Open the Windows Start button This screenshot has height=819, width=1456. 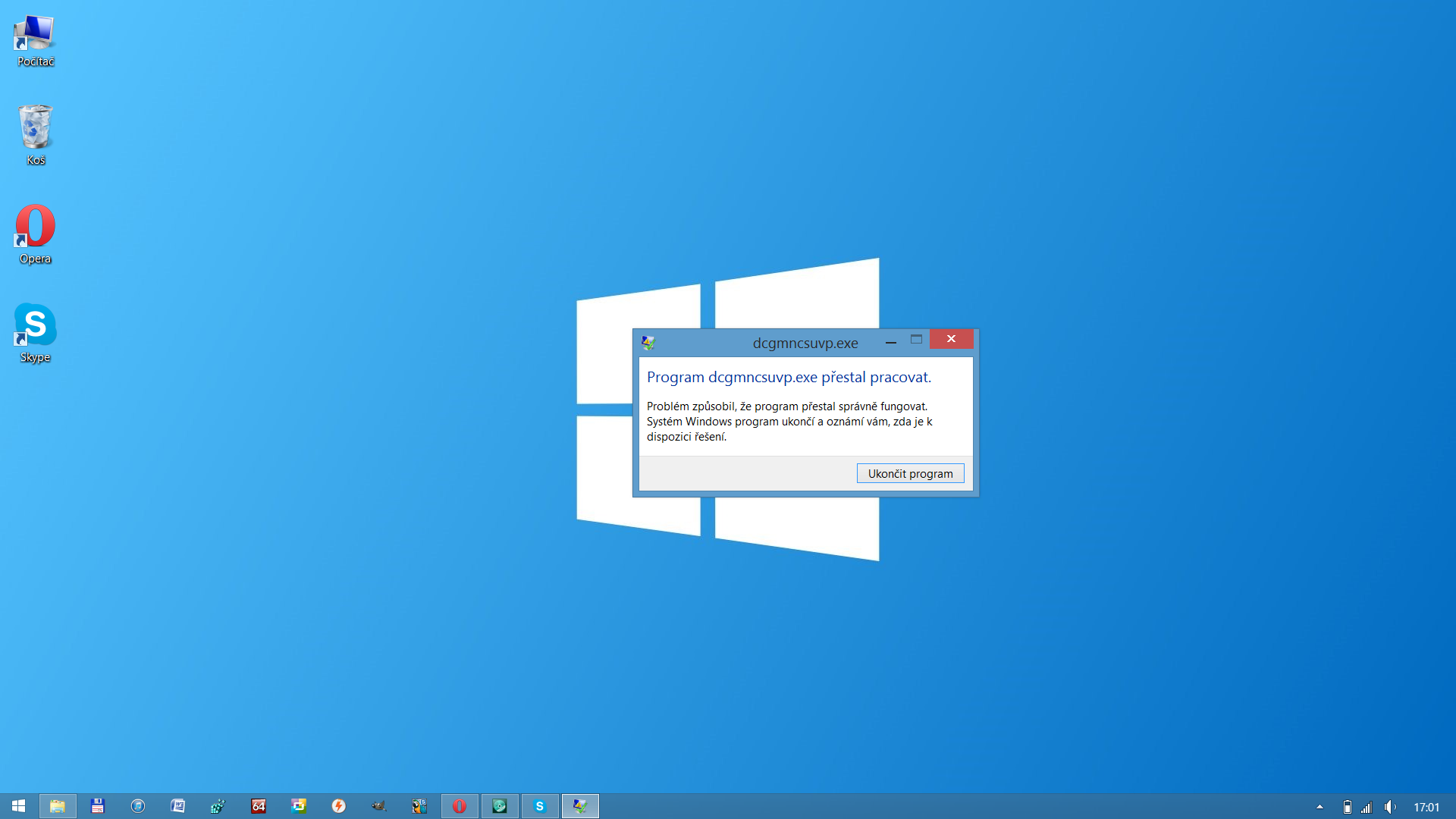(18, 806)
